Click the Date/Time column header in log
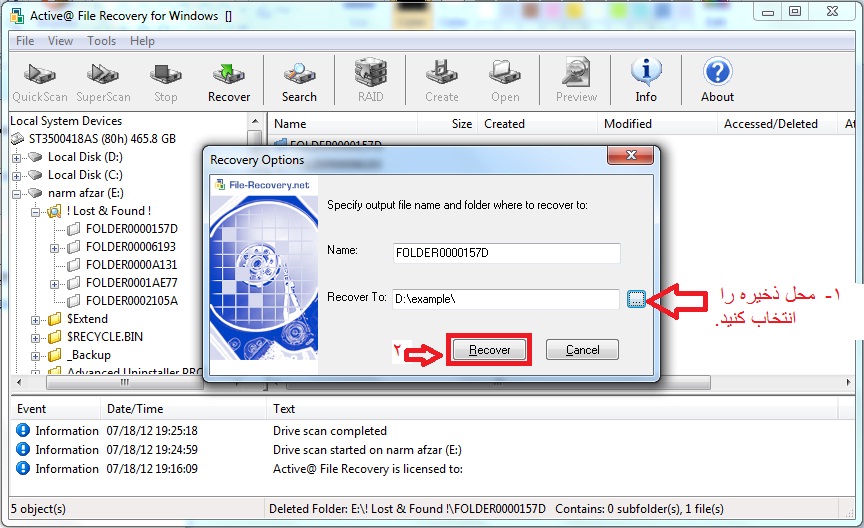This screenshot has height=528, width=864. click(183, 409)
